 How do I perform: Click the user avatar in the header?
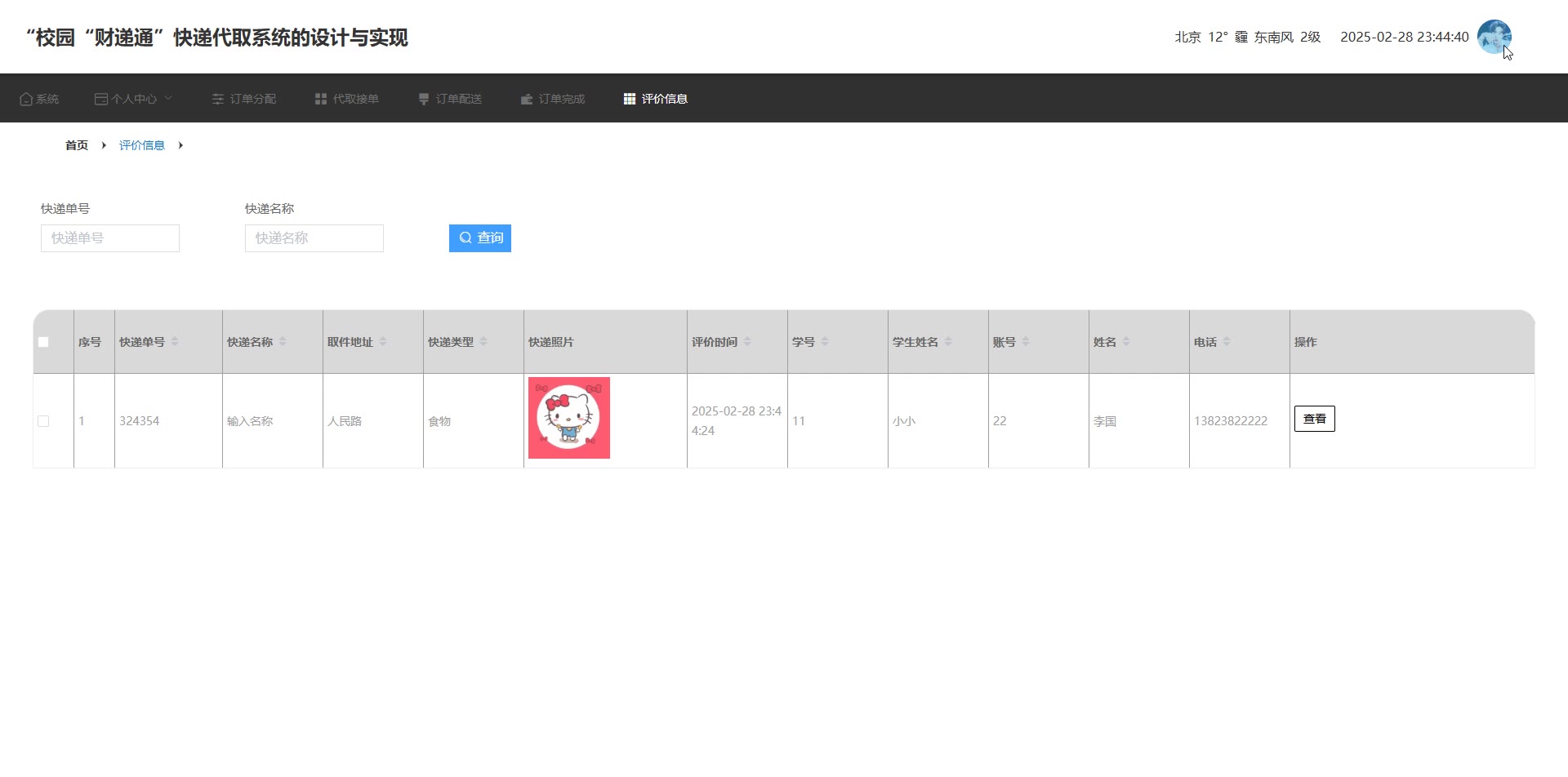tap(1494, 37)
